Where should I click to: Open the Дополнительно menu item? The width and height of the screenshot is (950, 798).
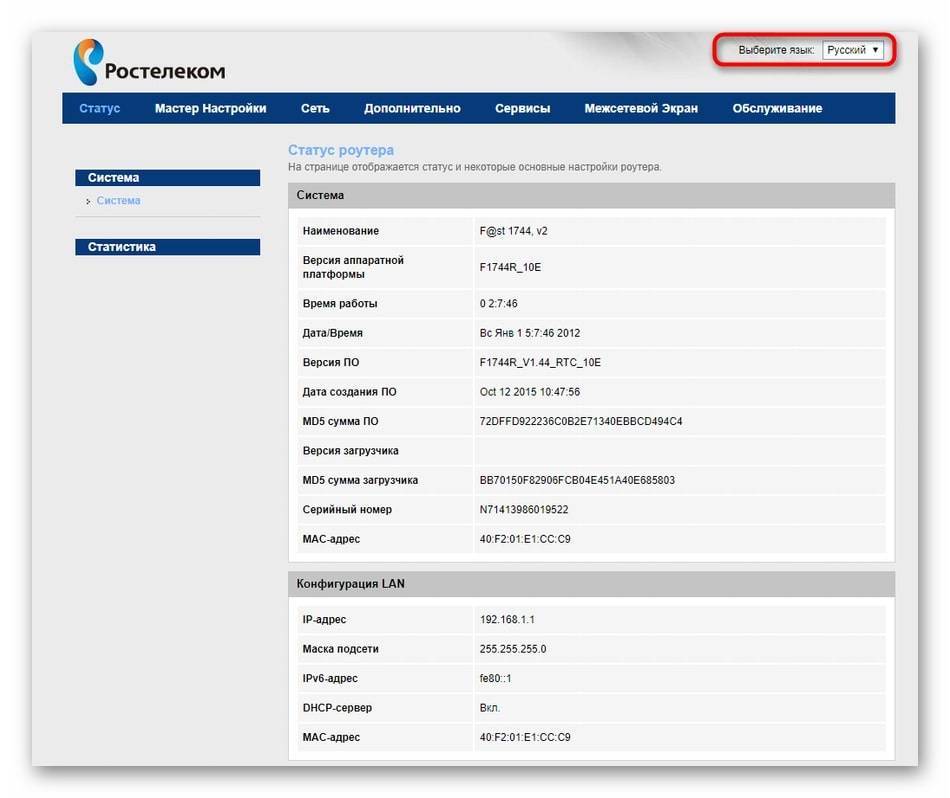coord(412,108)
